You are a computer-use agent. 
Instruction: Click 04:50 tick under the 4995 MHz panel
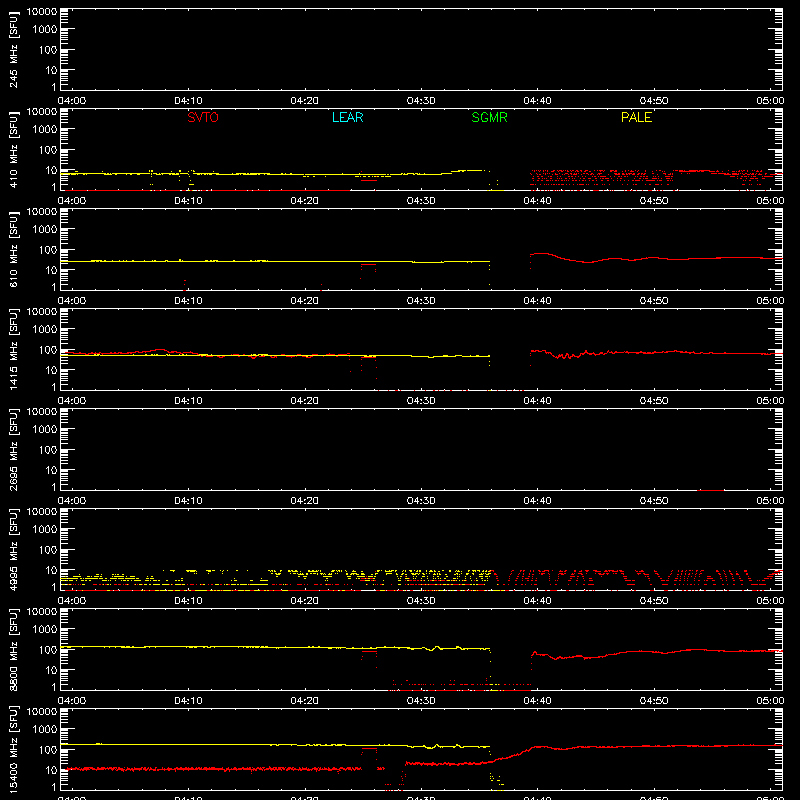tap(654, 601)
